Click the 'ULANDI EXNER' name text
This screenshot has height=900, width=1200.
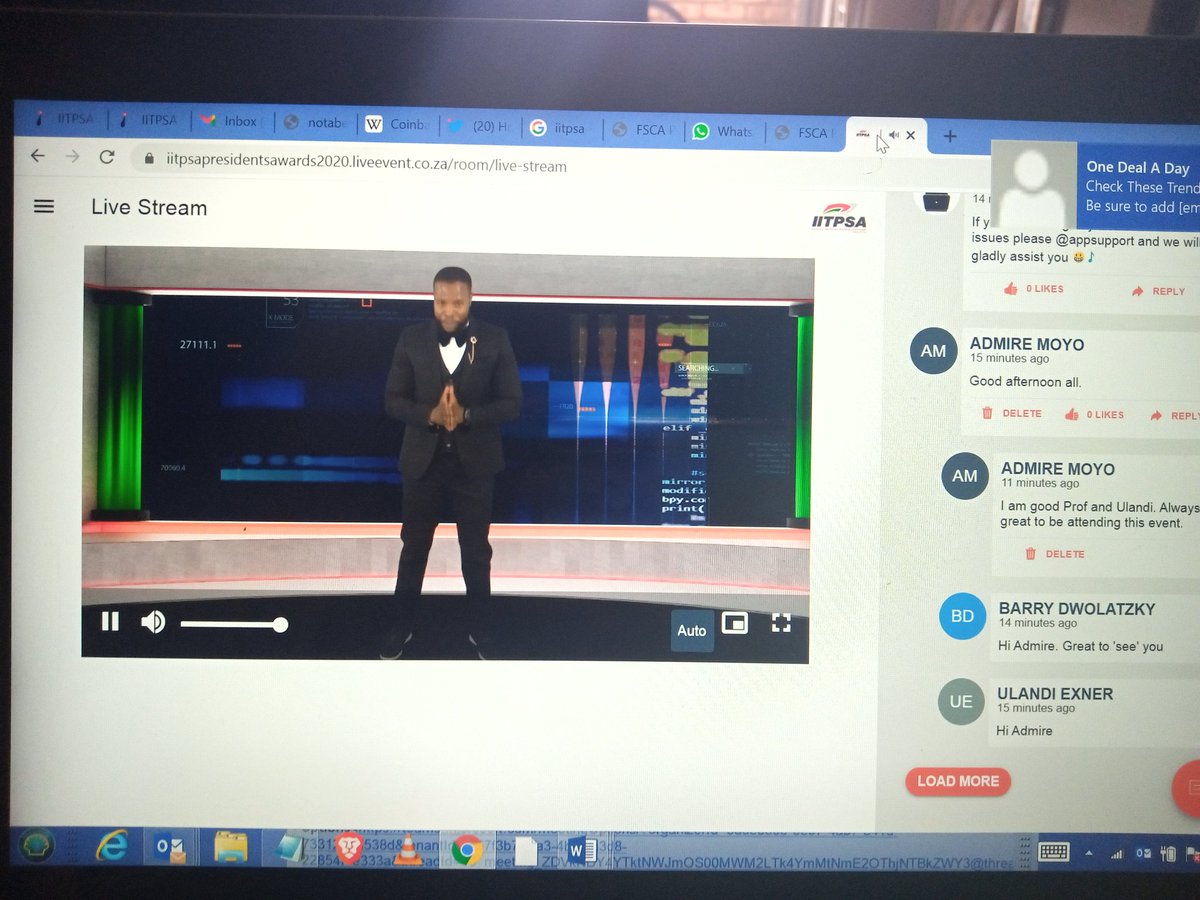point(1055,693)
